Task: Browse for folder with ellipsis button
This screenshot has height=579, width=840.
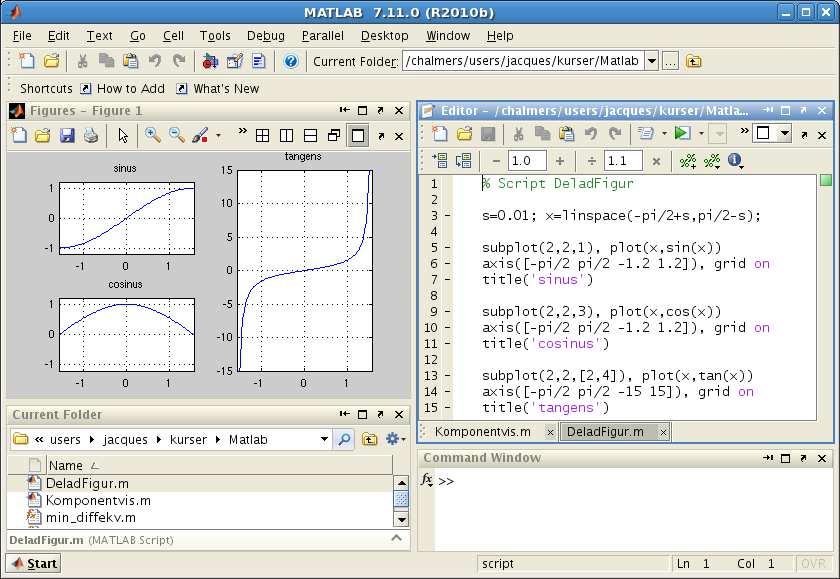Action: tap(670, 61)
